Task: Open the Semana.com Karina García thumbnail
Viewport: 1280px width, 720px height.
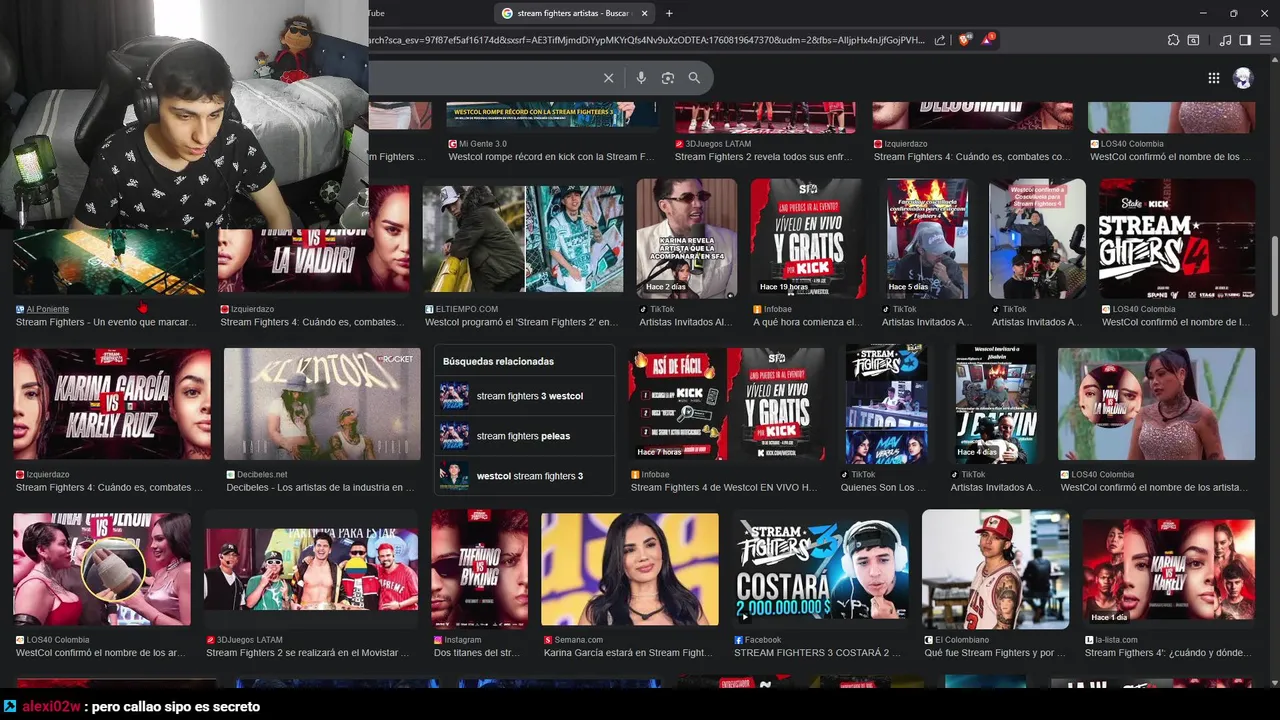Action: pyautogui.click(x=630, y=568)
